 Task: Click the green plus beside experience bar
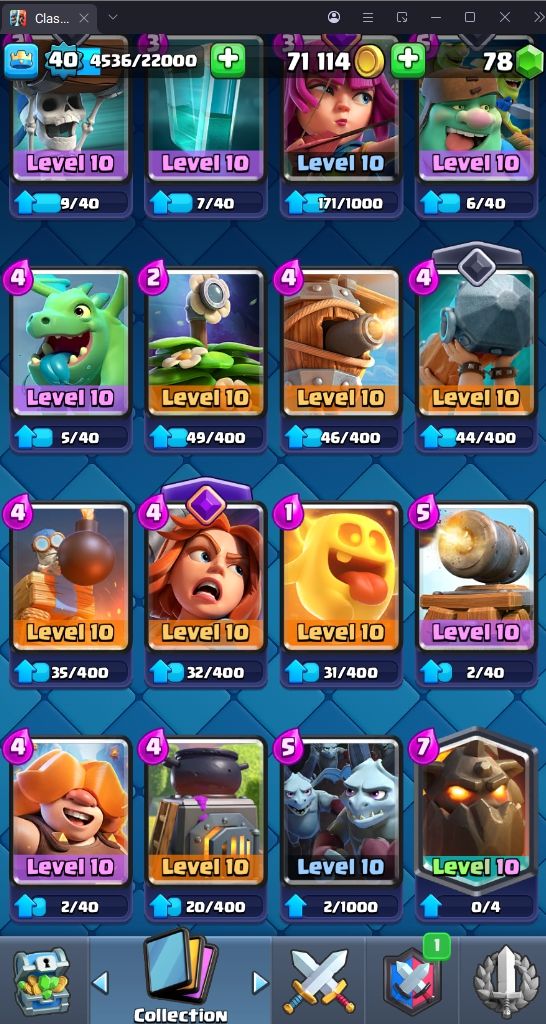[227, 61]
